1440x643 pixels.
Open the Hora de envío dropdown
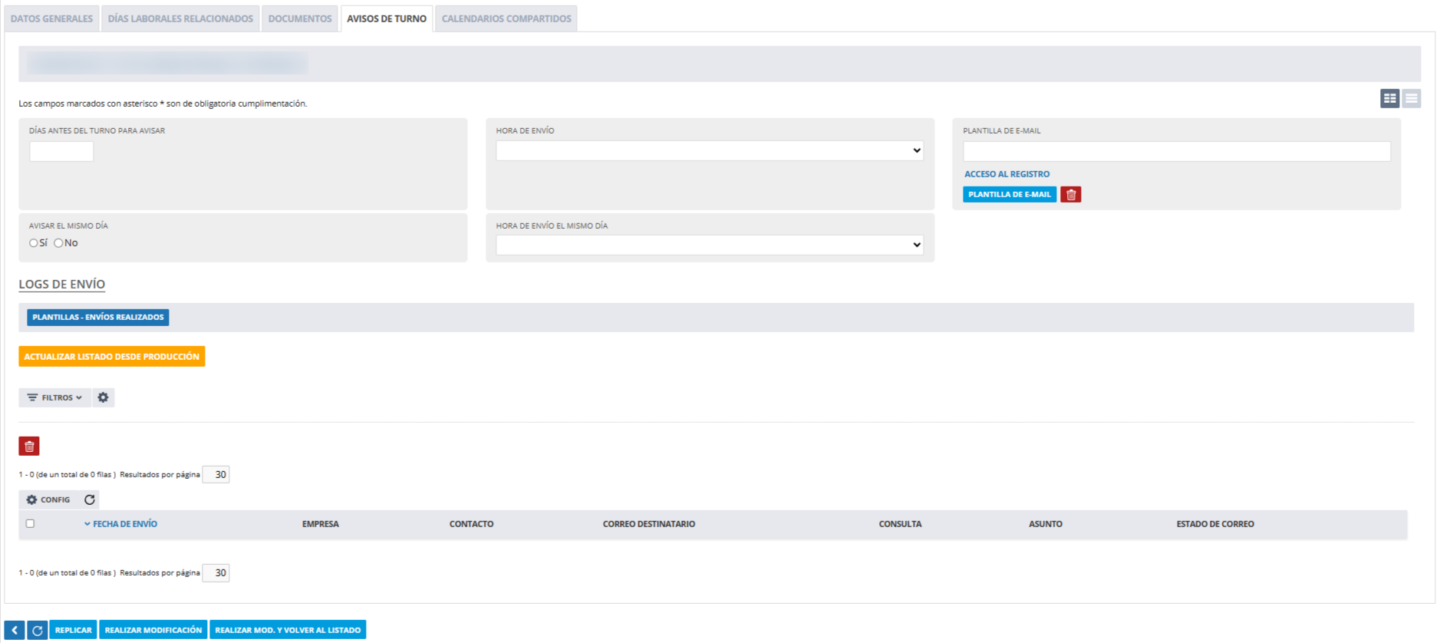click(710, 150)
